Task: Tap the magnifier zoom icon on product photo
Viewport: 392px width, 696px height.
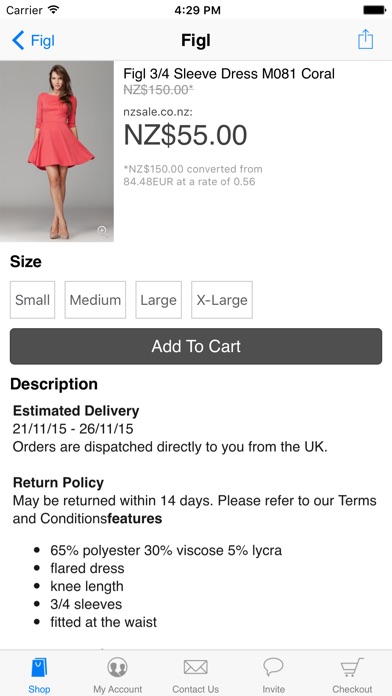Action: pyautogui.click(x=103, y=230)
